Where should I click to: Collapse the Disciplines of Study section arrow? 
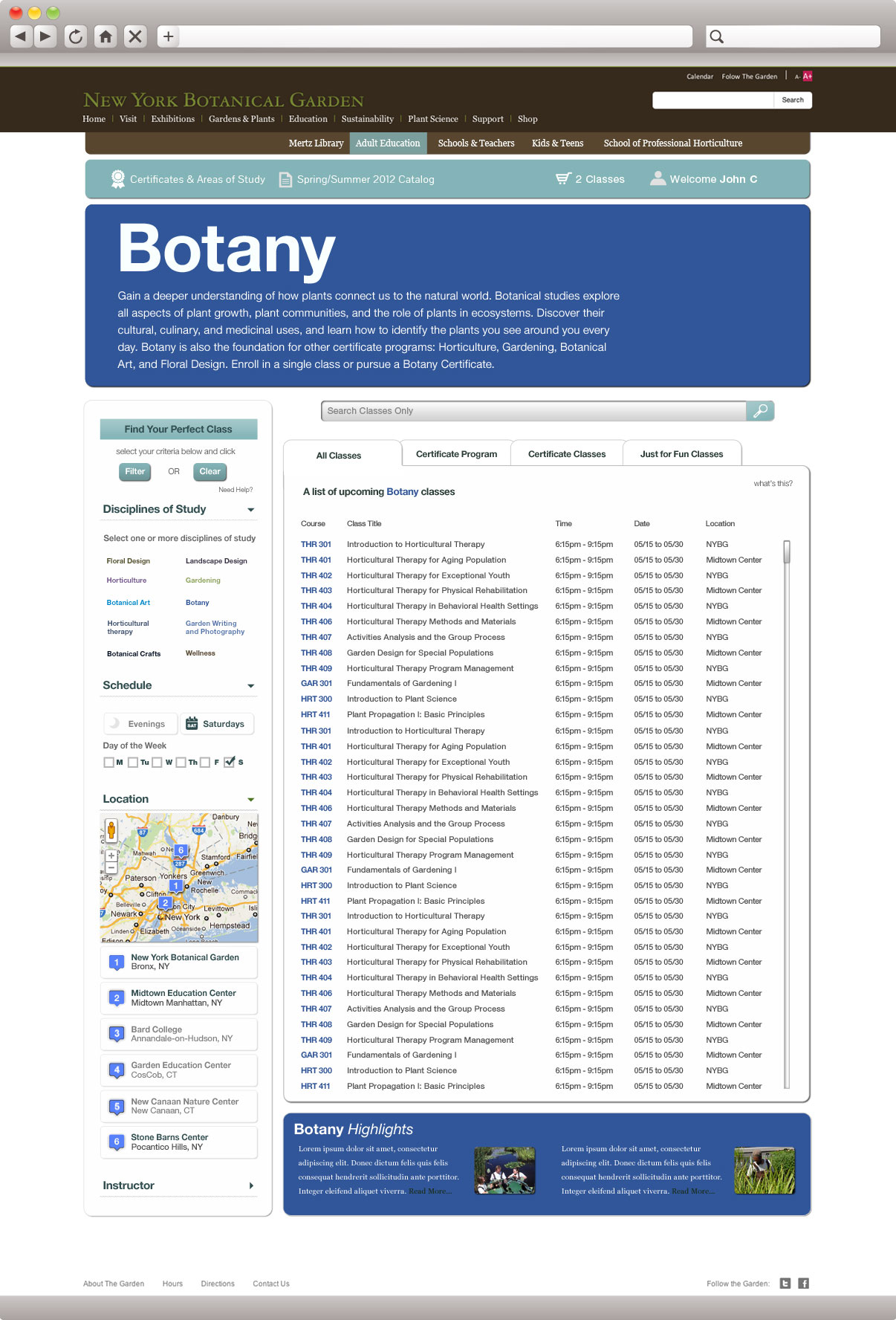point(251,510)
